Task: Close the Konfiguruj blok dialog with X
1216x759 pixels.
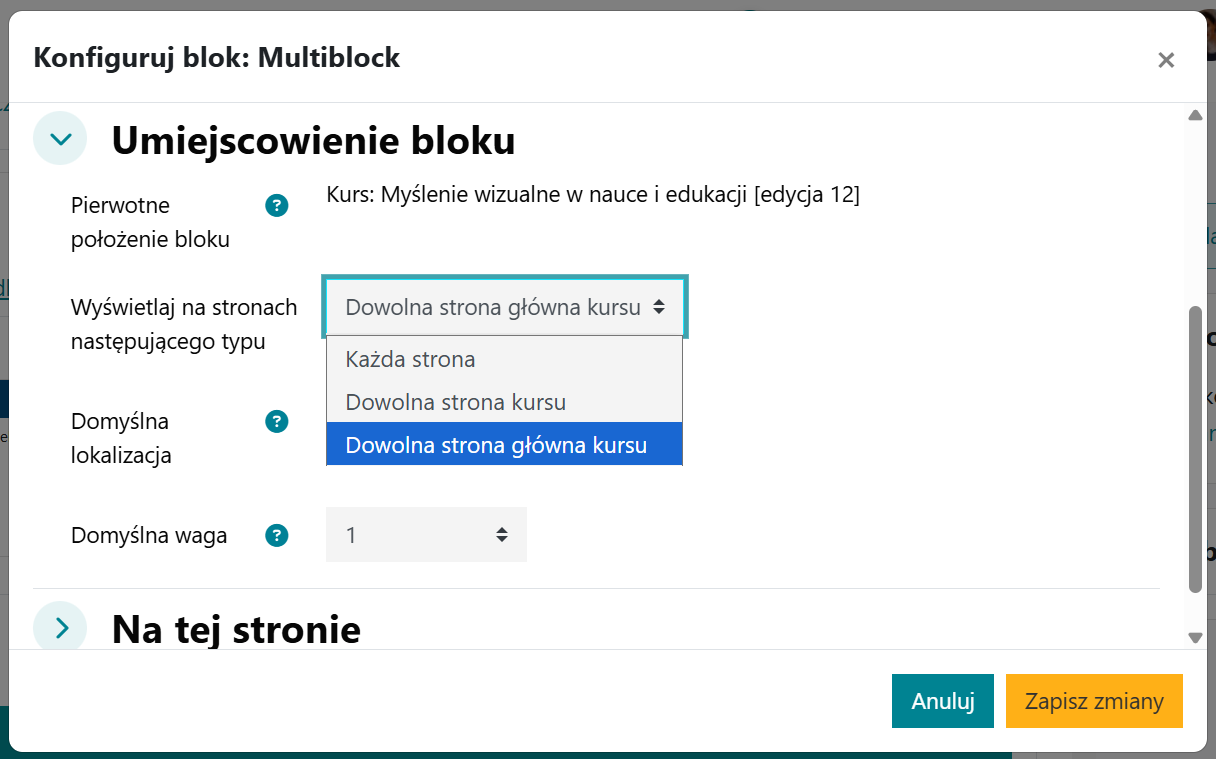Action: pyautogui.click(x=1165, y=60)
